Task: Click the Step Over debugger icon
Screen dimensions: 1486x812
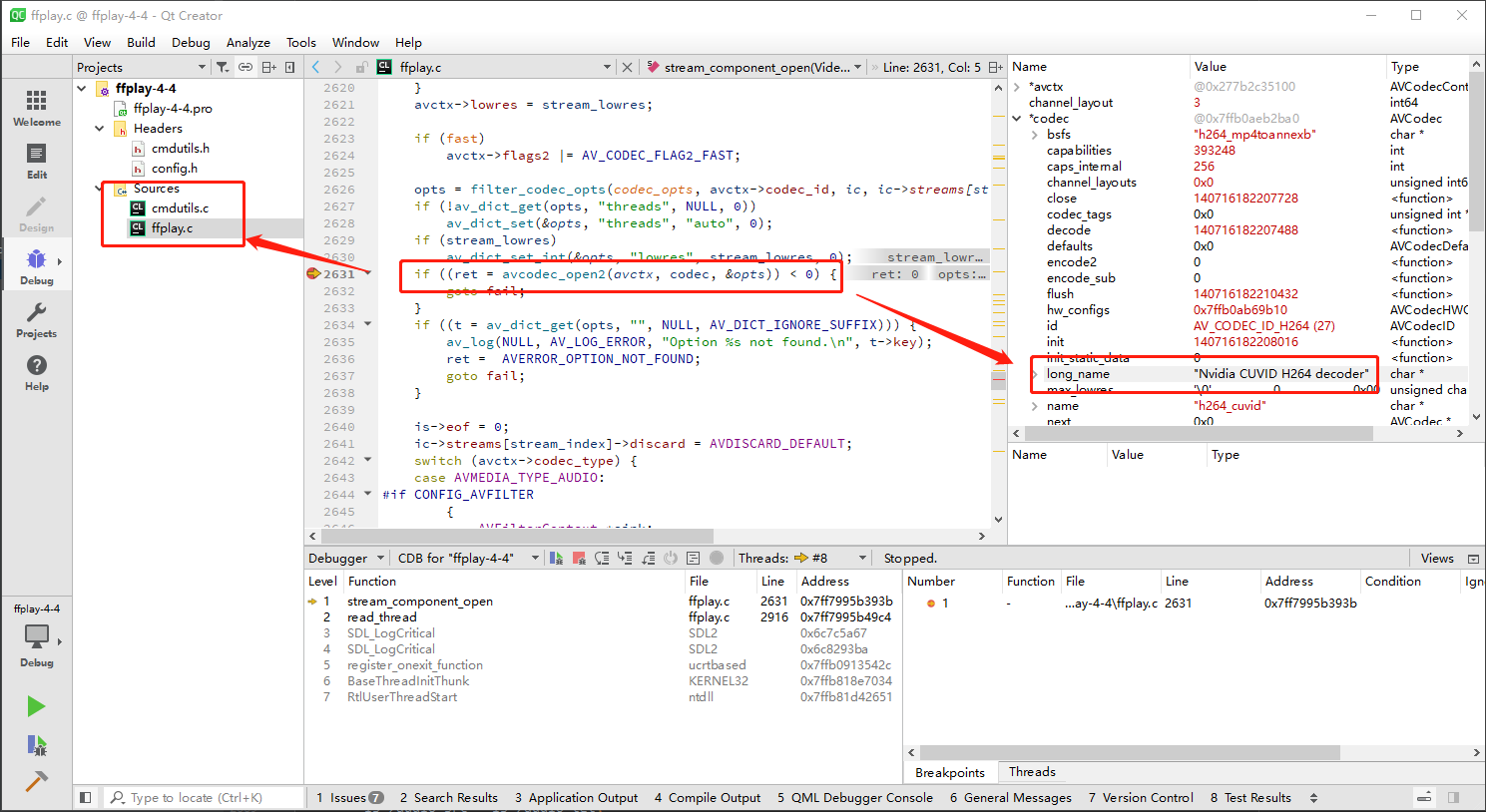Action: pyautogui.click(x=602, y=558)
